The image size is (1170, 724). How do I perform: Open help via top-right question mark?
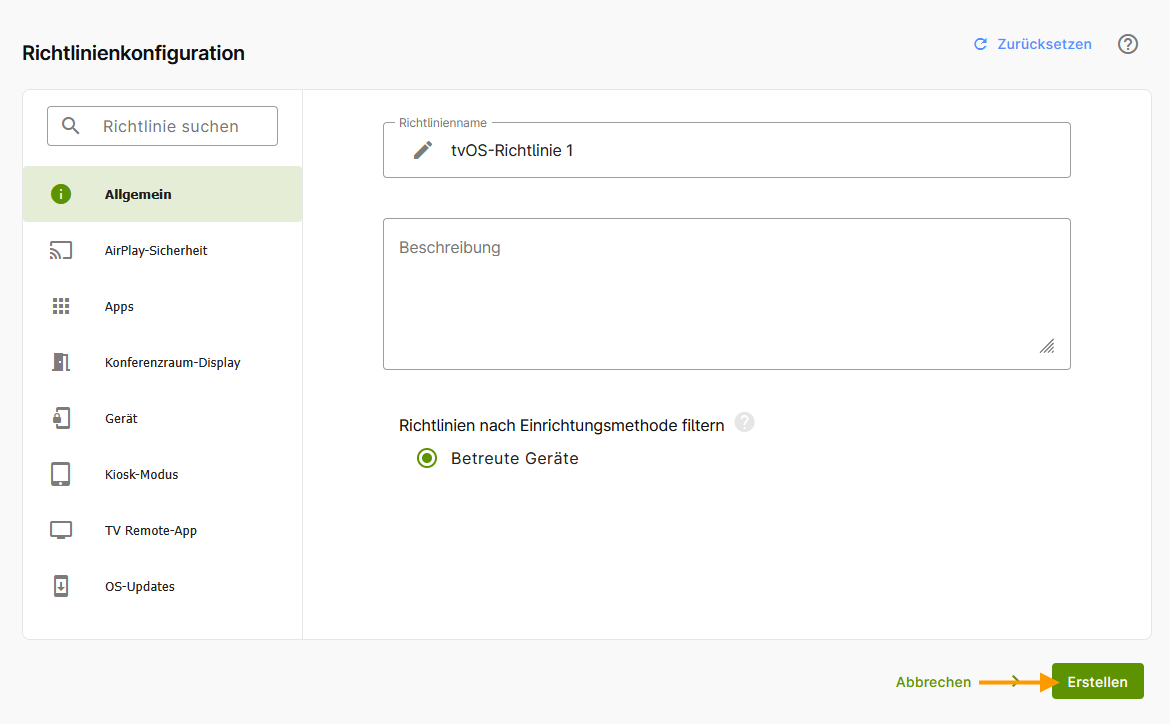[1127, 44]
